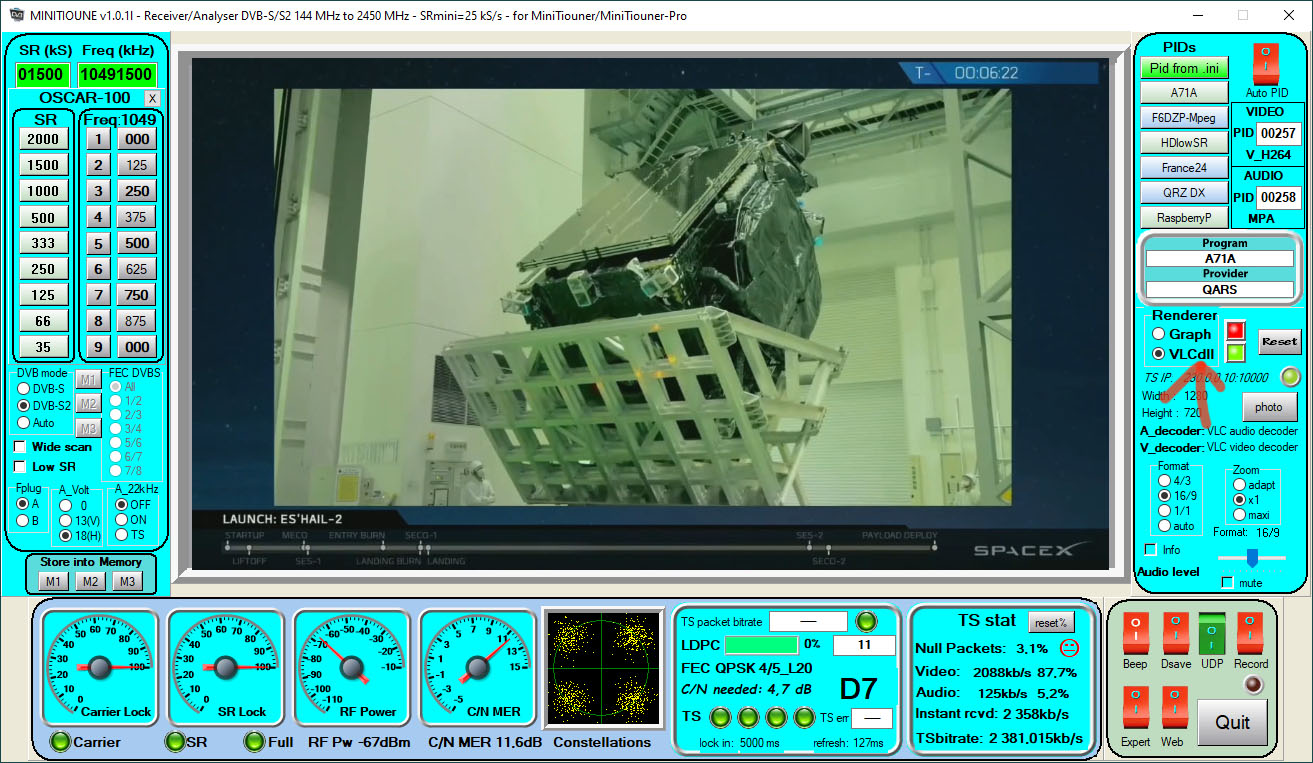
Task: Close the OSCAR-100 panel with X
Action: (x=152, y=98)
